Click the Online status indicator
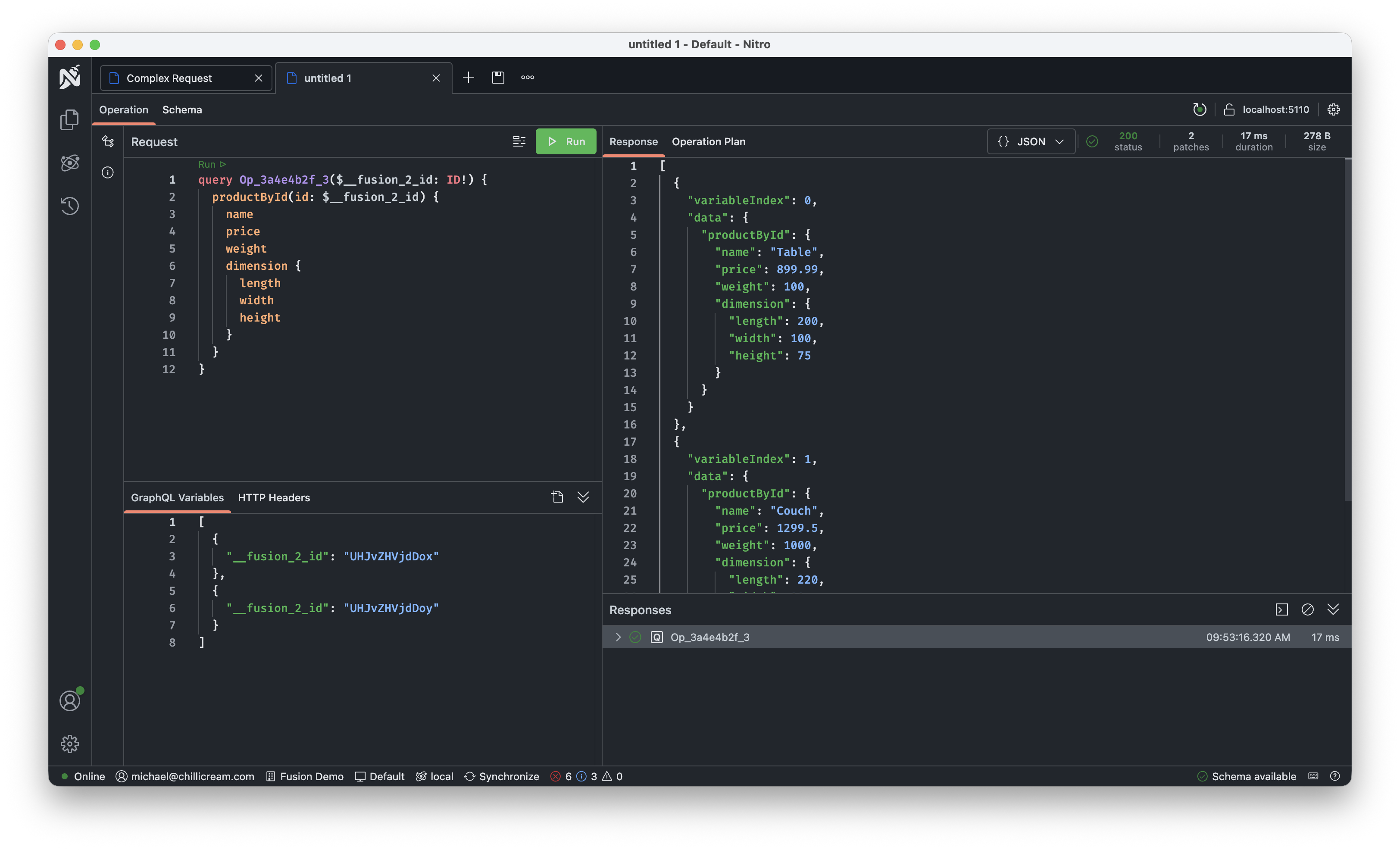1400x850 pixels. tap(83, 776)
